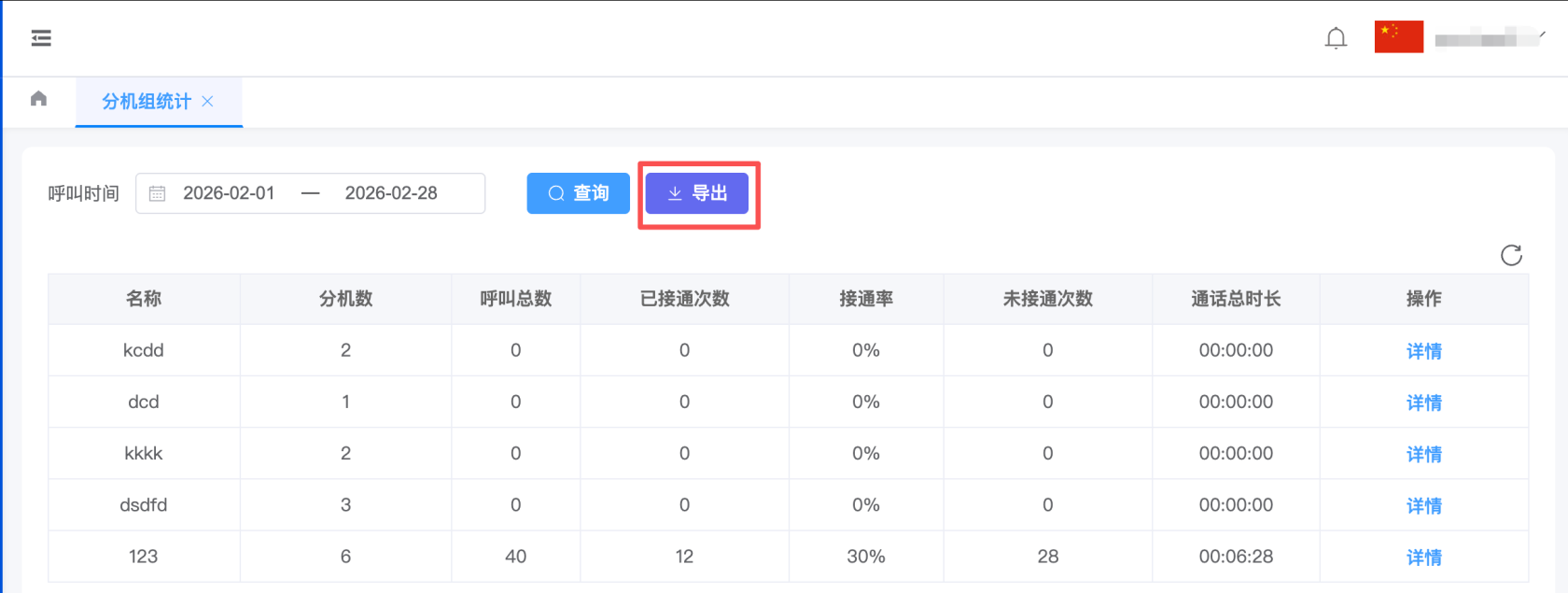Close the 分机组统计 tab with X
The width and height of the screenshot is (1568, 593).
208,101
